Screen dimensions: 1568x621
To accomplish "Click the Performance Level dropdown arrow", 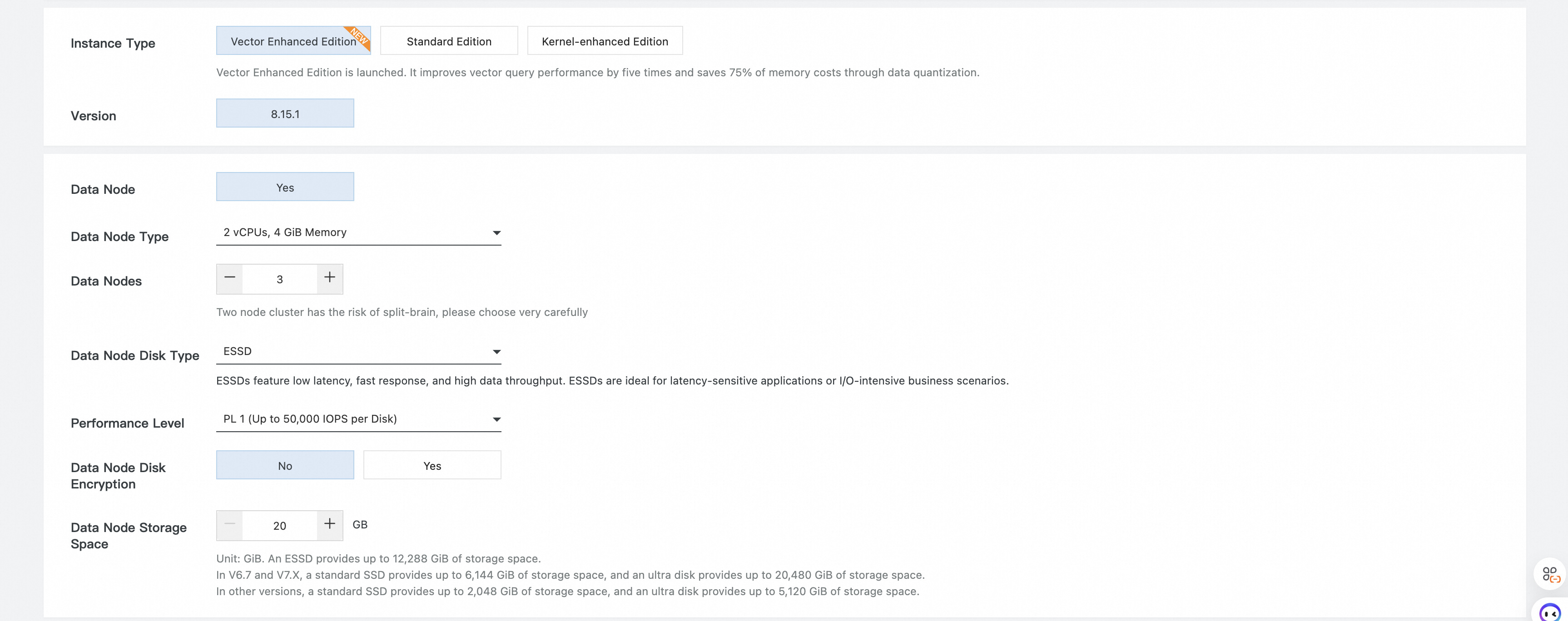I will click(x=496, y=420).
